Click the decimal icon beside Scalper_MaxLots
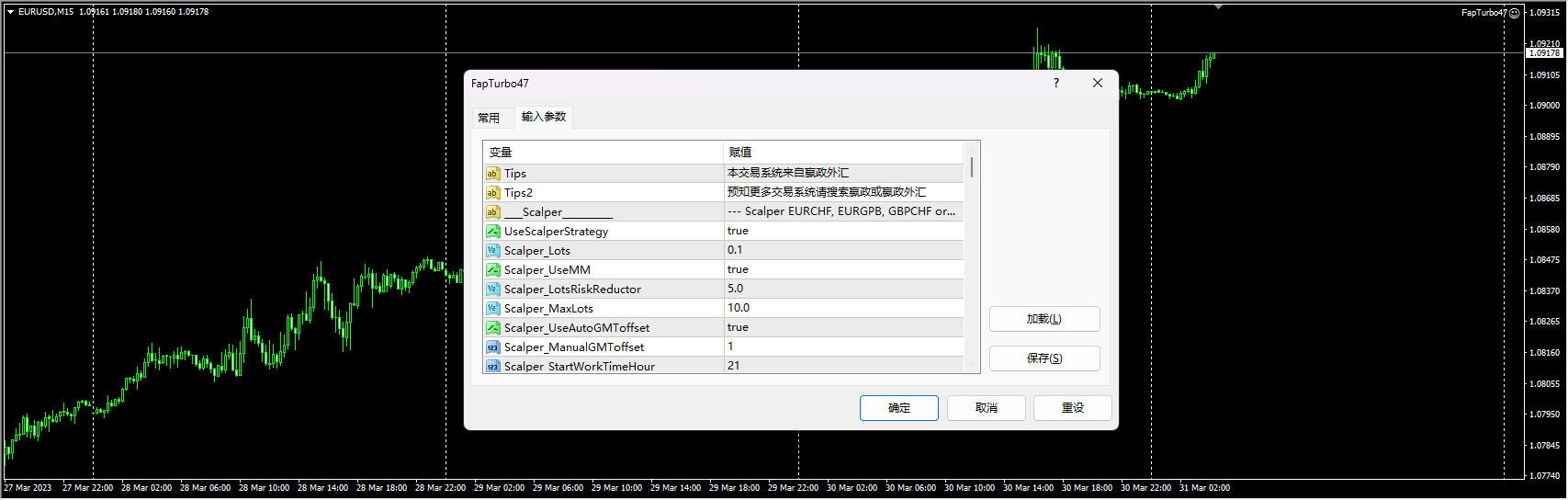This screenshot has width=1568, height=500. pos(493,309)
